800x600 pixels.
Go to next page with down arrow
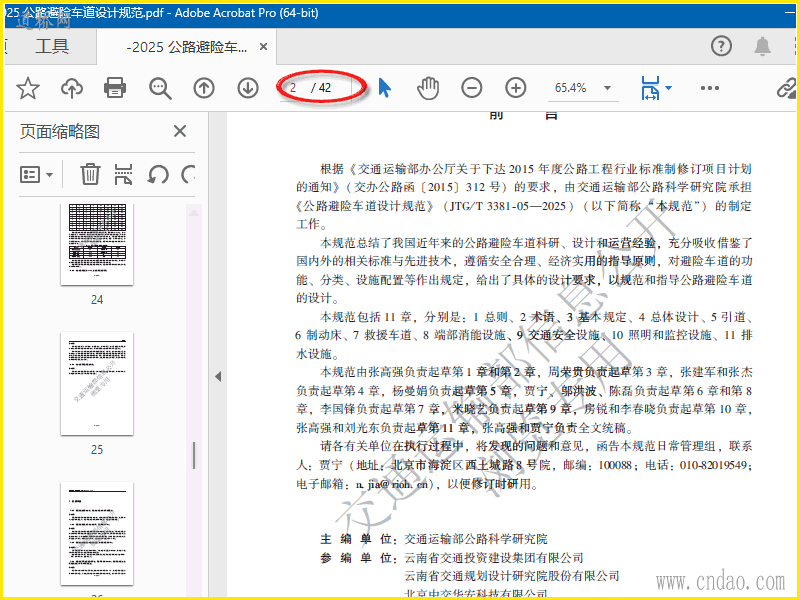[248, 88]
